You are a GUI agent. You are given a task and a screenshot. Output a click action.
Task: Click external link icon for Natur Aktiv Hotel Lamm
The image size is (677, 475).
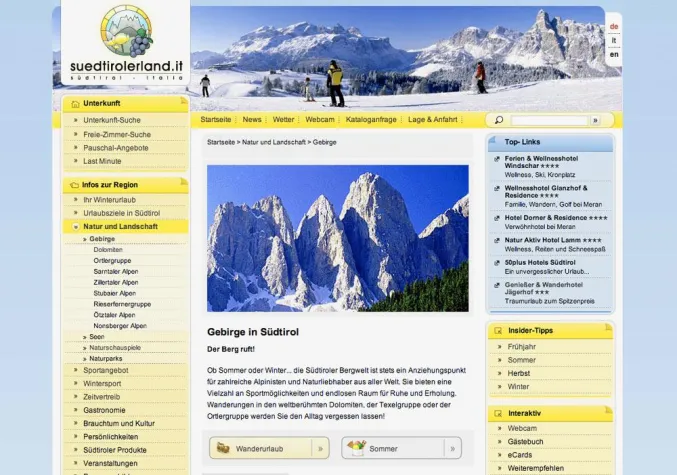[x=496, y=240]
